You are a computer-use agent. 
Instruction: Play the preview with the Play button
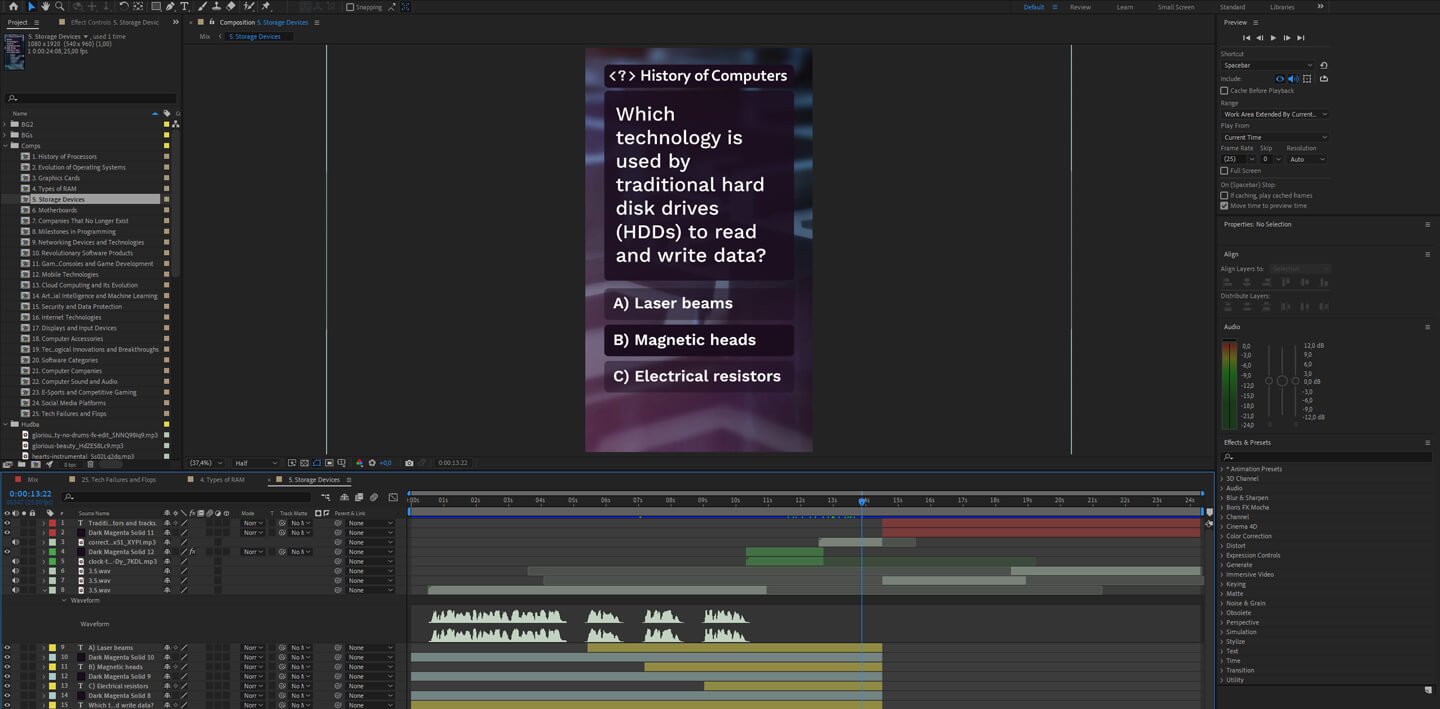[x=1273, y=38]
